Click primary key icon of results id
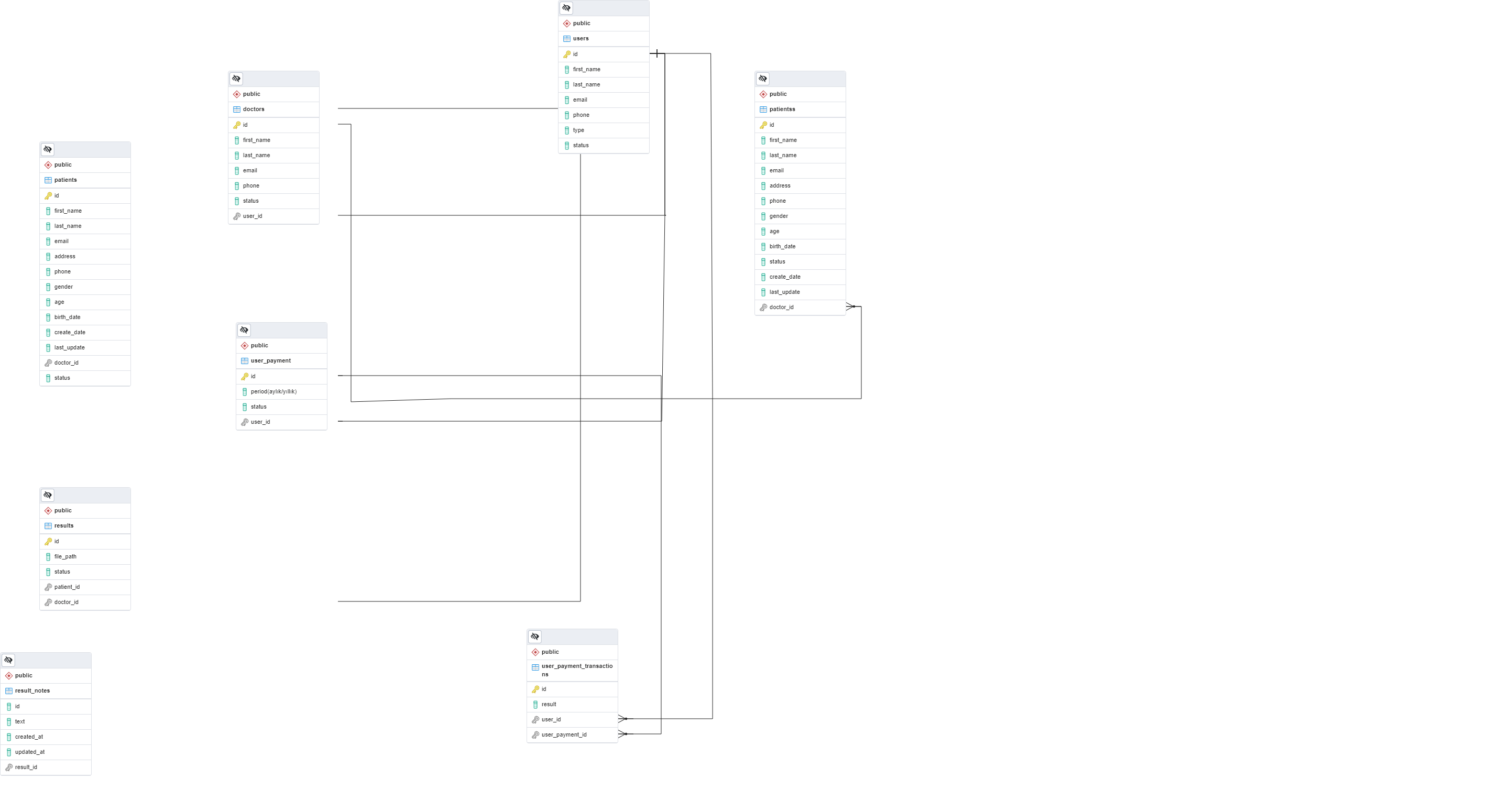Image resolution: width=1511 pixels, height=812 pixels. tap(48, 542)
